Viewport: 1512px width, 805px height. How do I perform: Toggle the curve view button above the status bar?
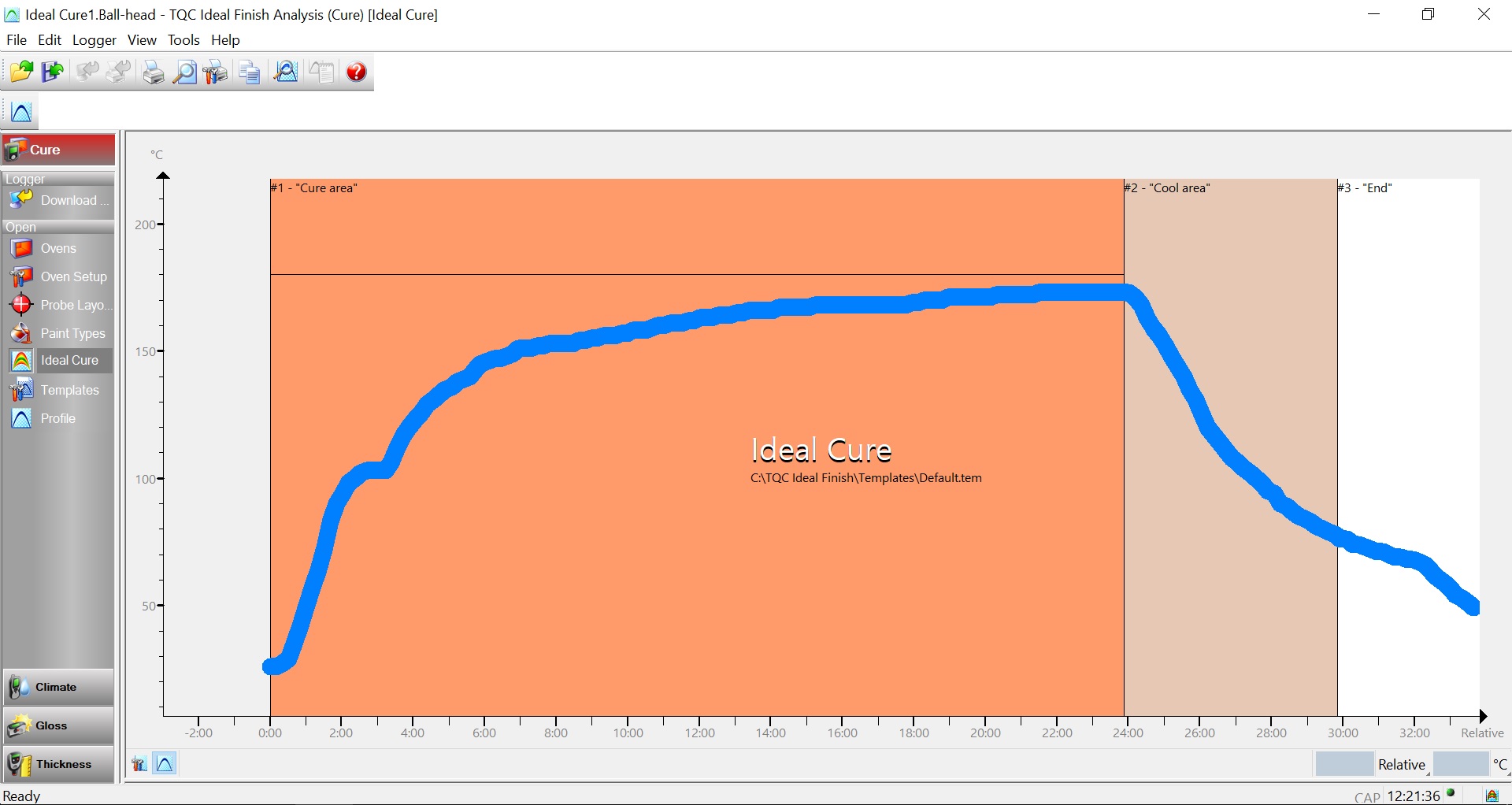(x=165, y=763)
